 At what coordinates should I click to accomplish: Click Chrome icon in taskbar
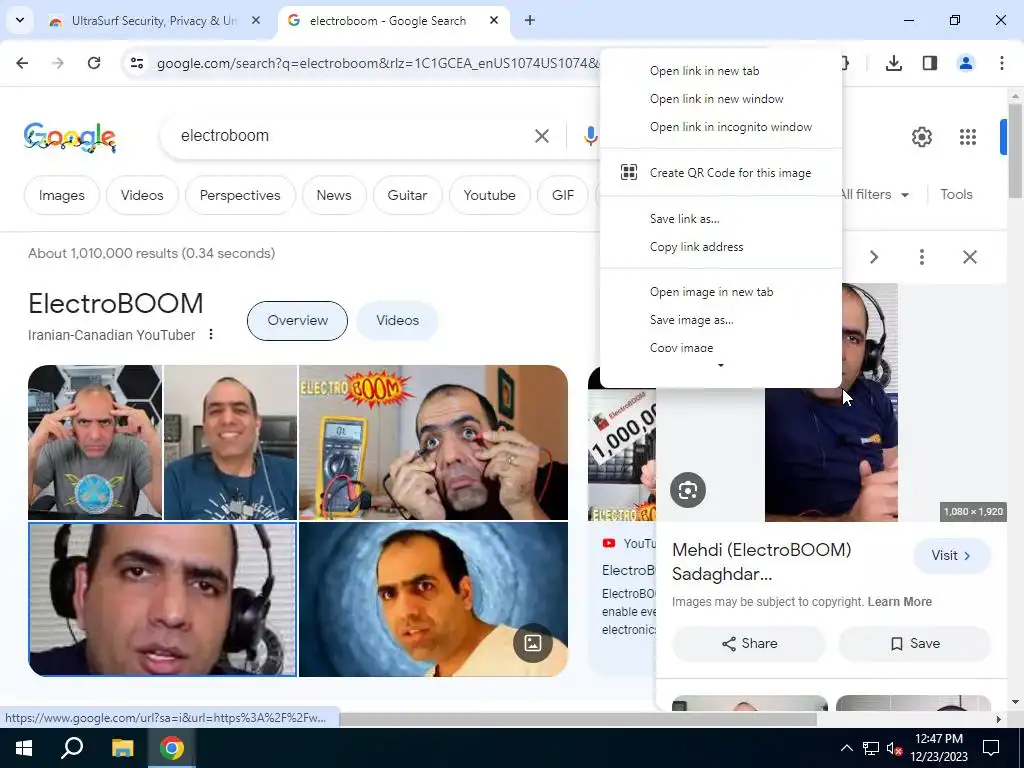pos(172,748)
